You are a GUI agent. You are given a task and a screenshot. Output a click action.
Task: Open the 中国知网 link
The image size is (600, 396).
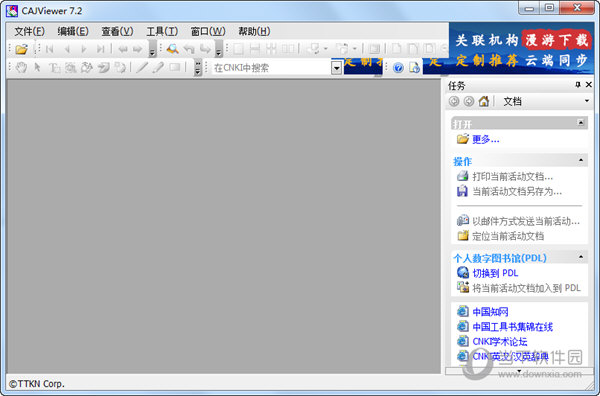pos(490,312)
